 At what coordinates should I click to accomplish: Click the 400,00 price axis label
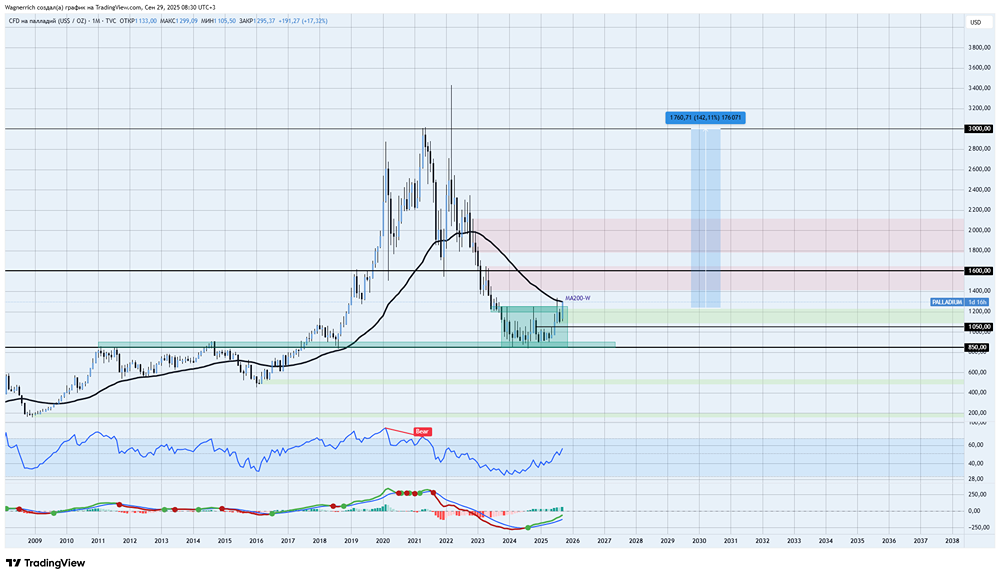[x=979, y=392]
